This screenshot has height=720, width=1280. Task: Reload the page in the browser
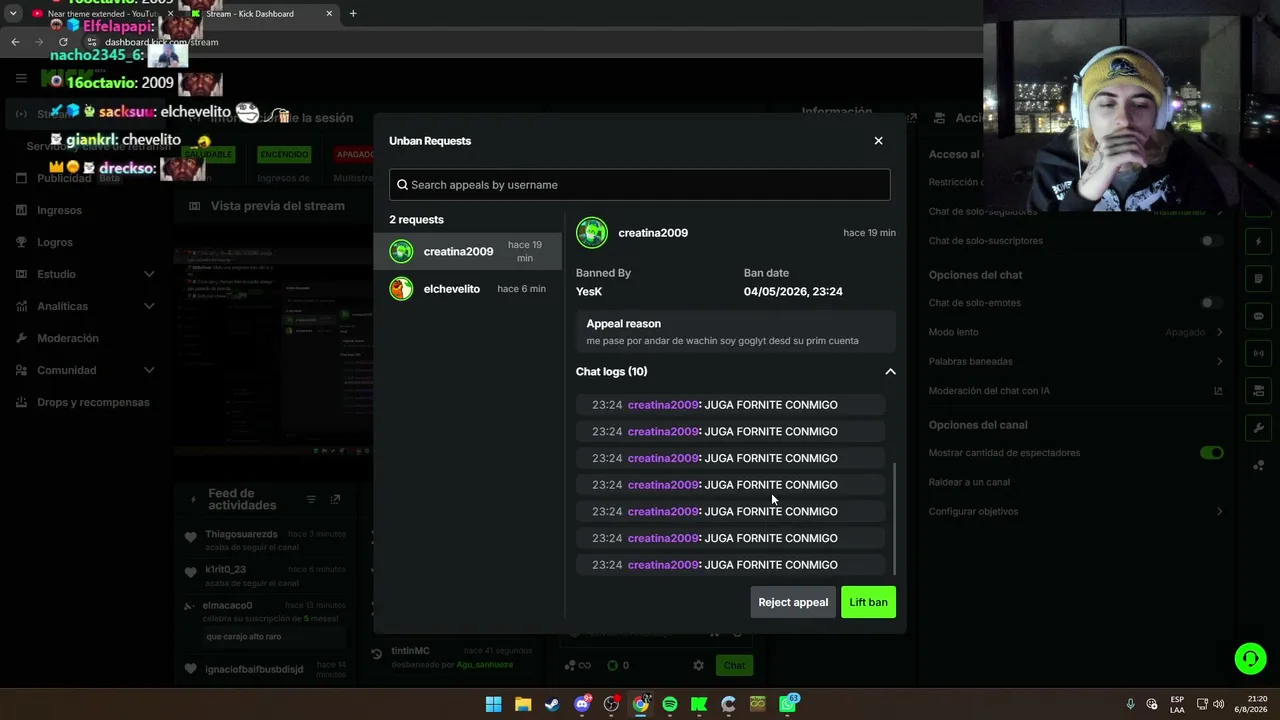tap(63, 42)
